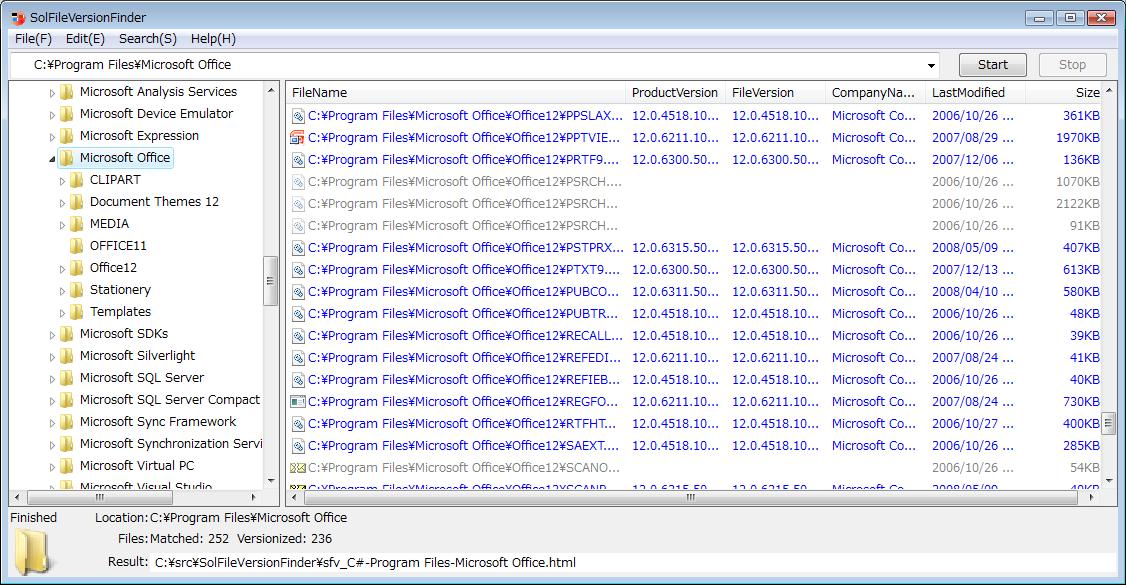This screenshot has width=1126, height=585.
Task: Click the Start button
Action: pos(992,65)
